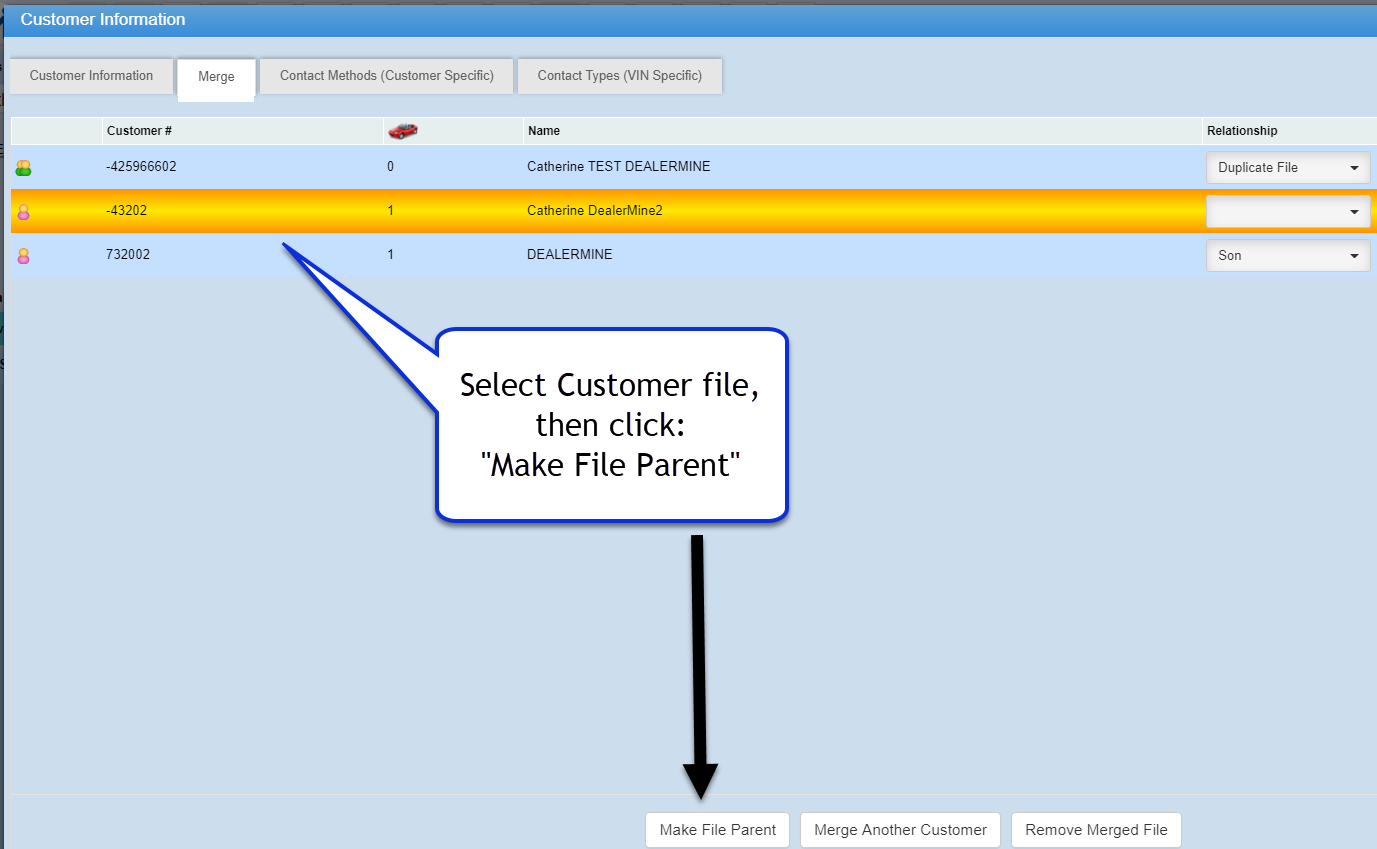1377x849 pixels.
Task: Select the DEALERMINE customer name
Action: click(x=569, y=255)
